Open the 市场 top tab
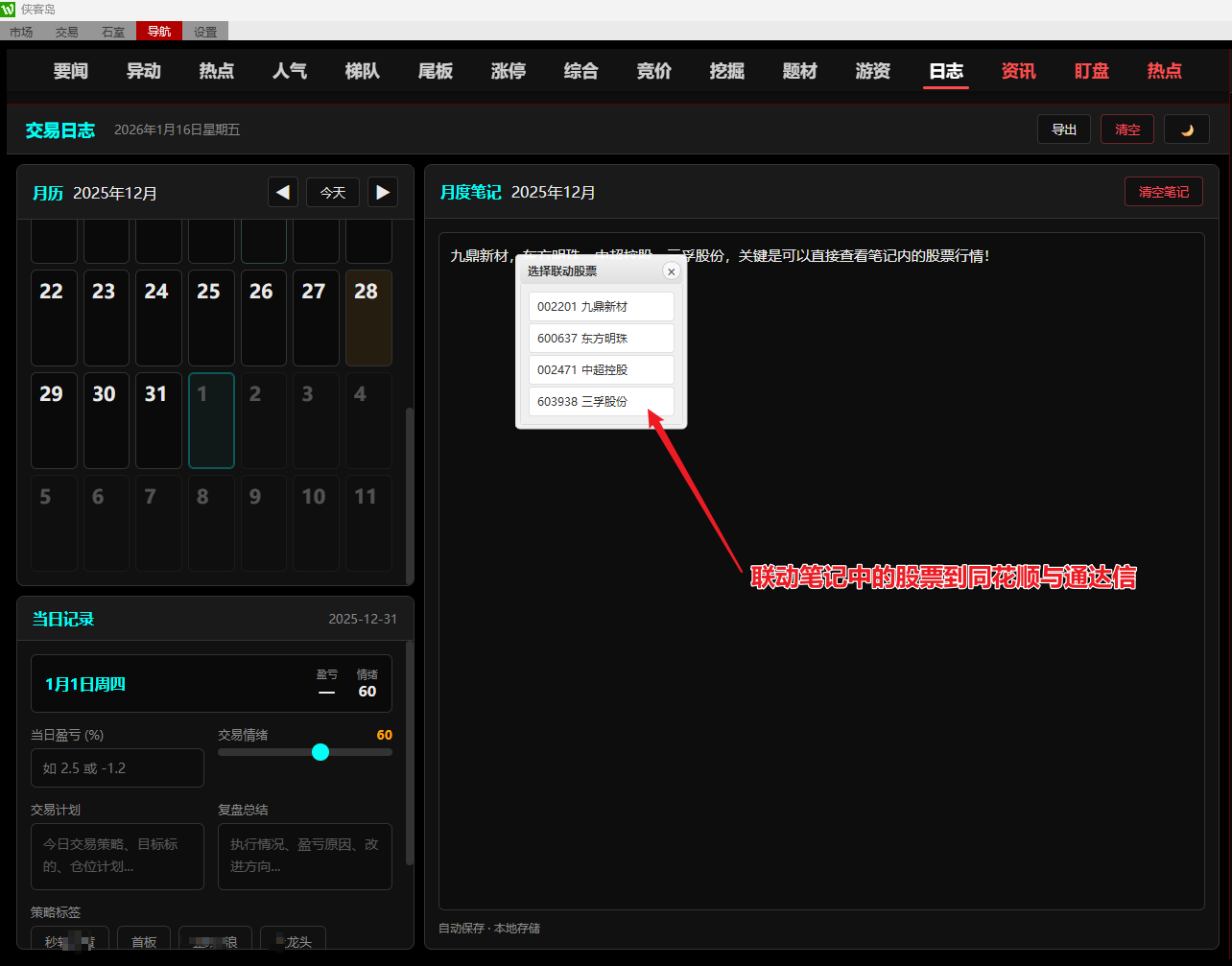Viewport: 1232px width, 966px height. [21, 32]
